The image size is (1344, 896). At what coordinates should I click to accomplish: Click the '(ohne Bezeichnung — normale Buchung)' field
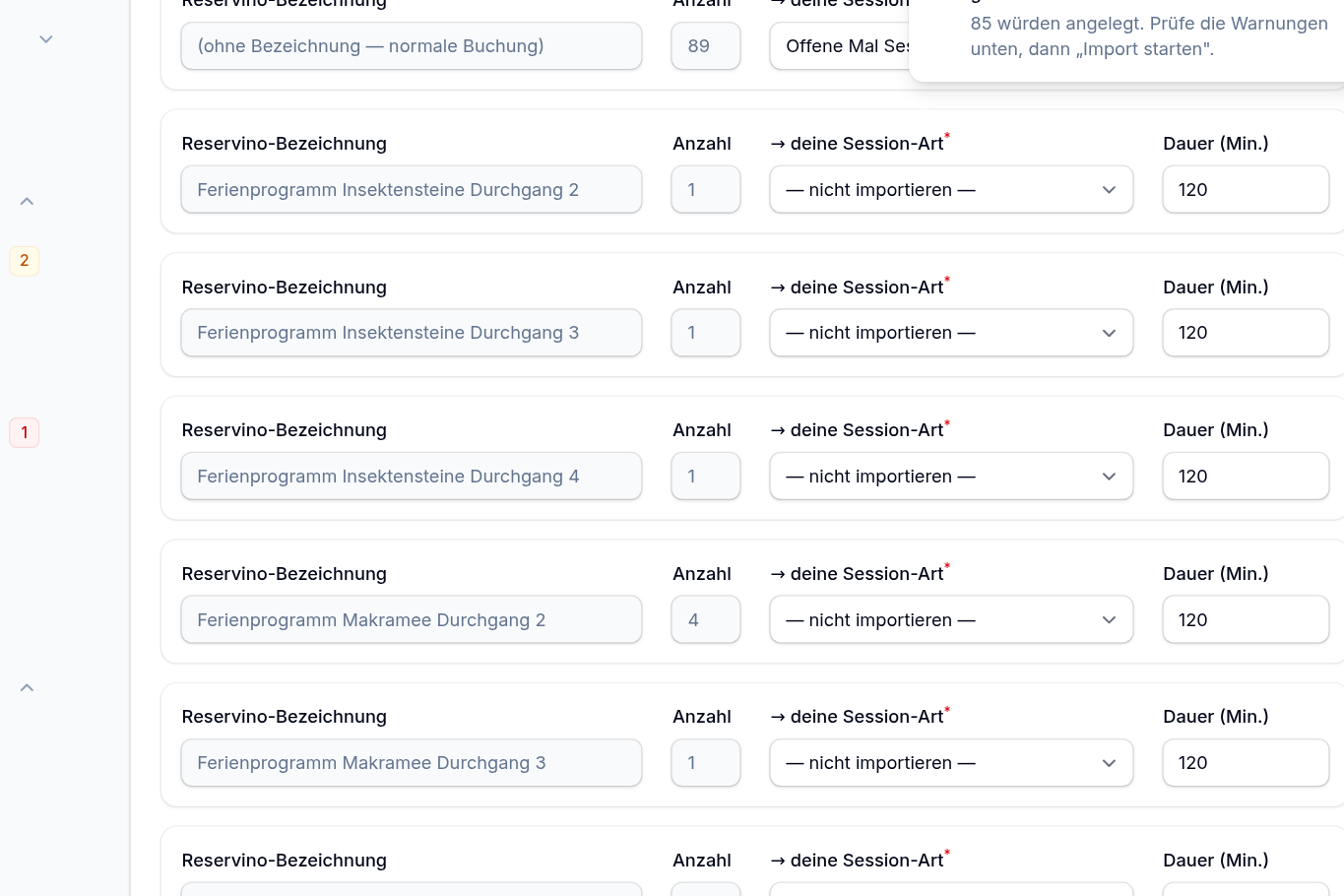point(412,46)
